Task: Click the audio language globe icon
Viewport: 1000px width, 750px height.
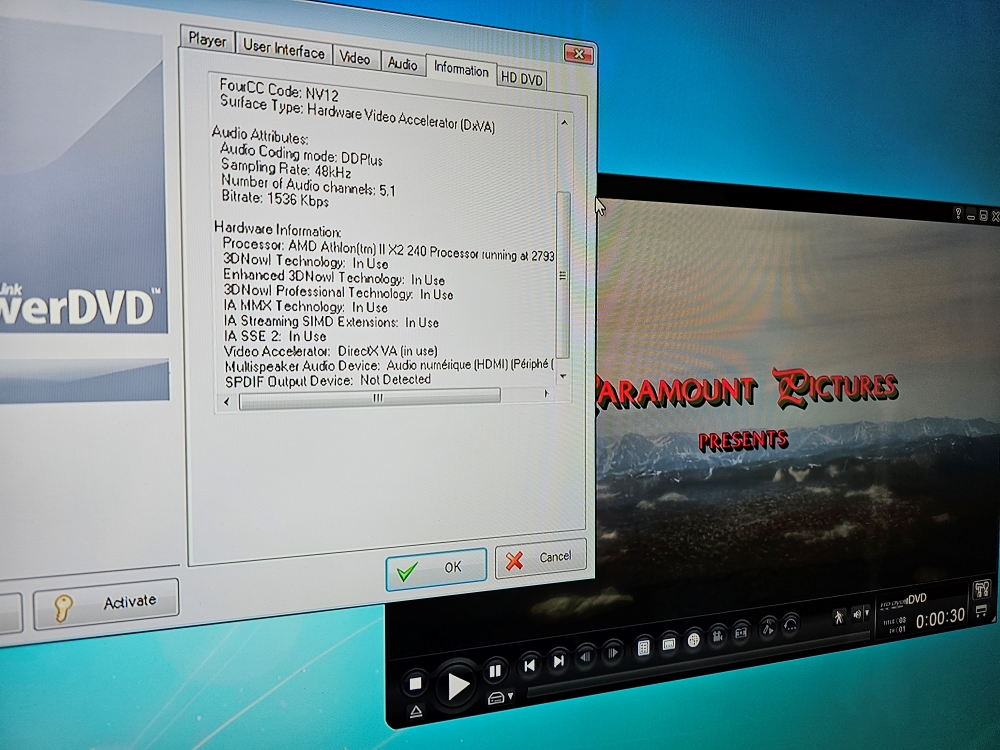Action: [693, 640]
